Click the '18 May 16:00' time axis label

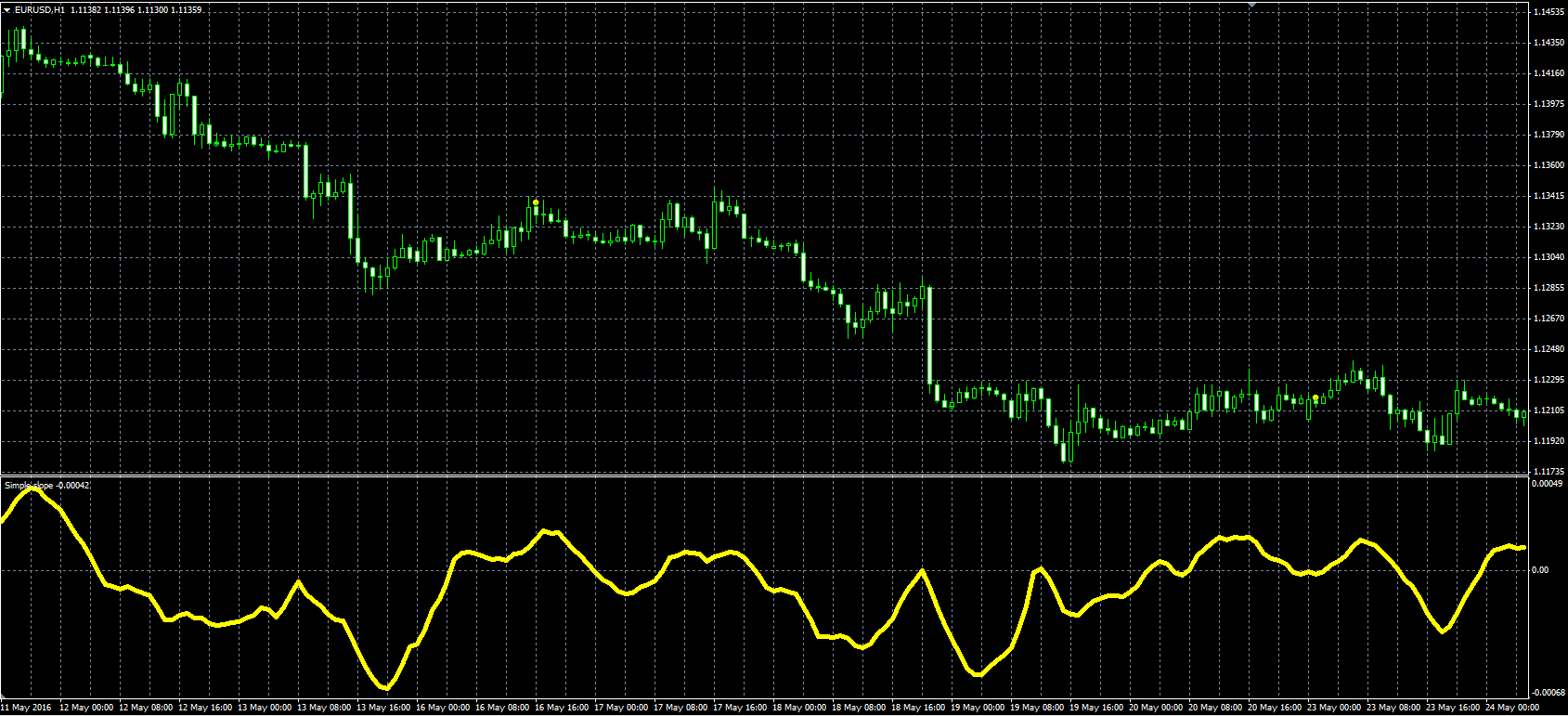click(918, 708)
